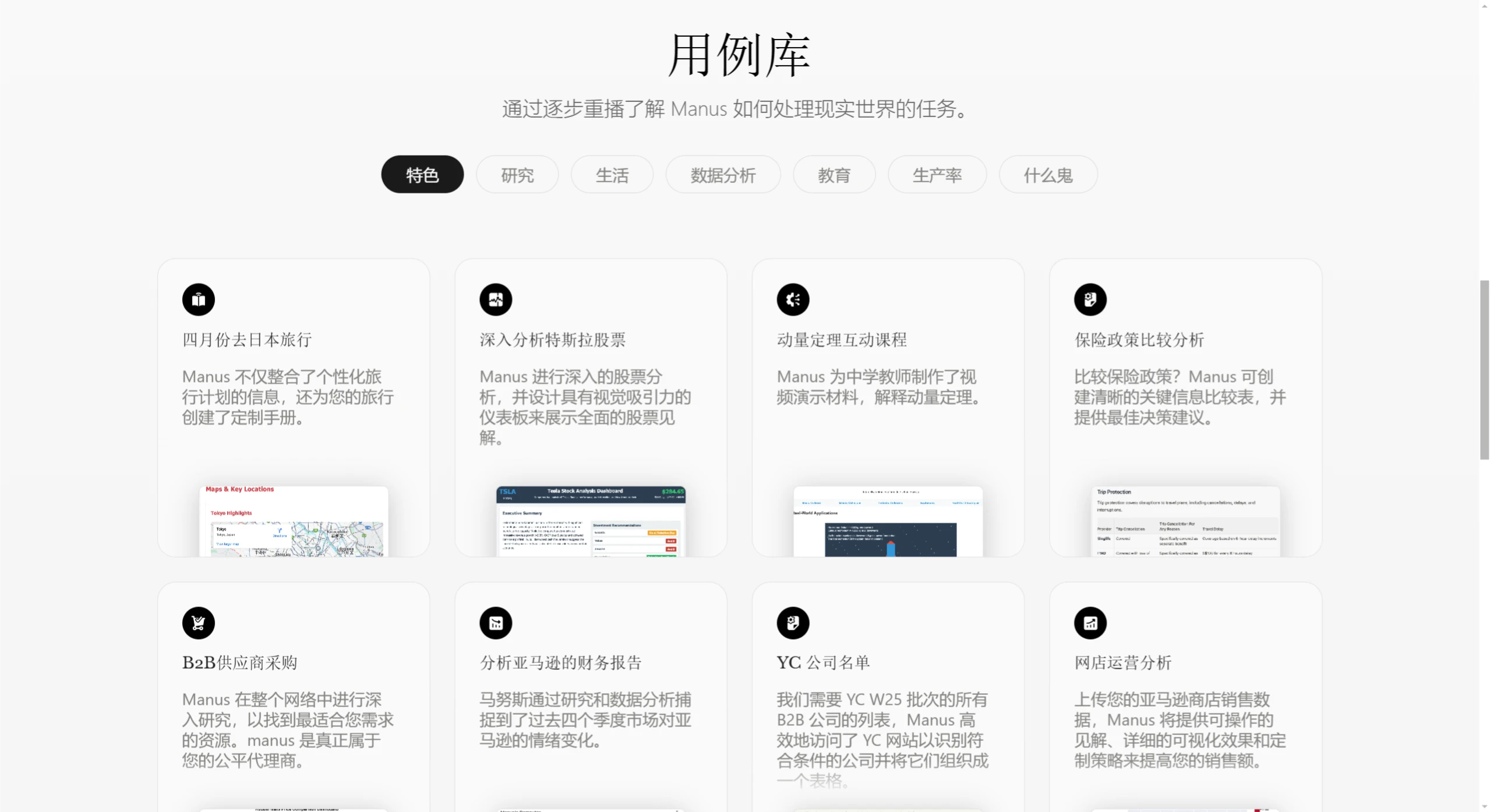This screenshot has height=812, width=1490.
Task: Open the YC 公司名单 title
Action: pyautogui.click(x=824, y=662)
